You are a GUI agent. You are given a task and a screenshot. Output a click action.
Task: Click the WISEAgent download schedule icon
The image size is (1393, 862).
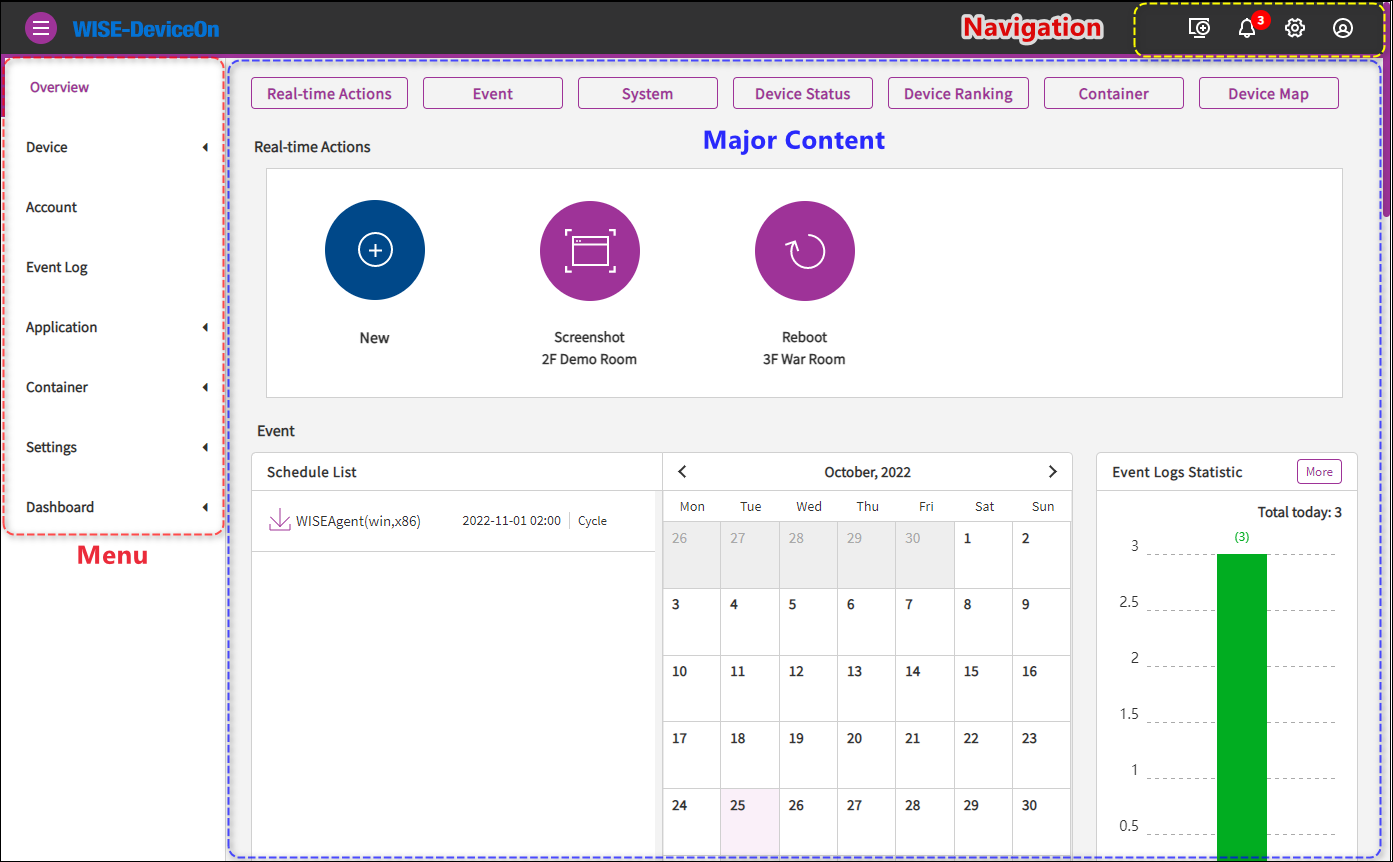279,520
